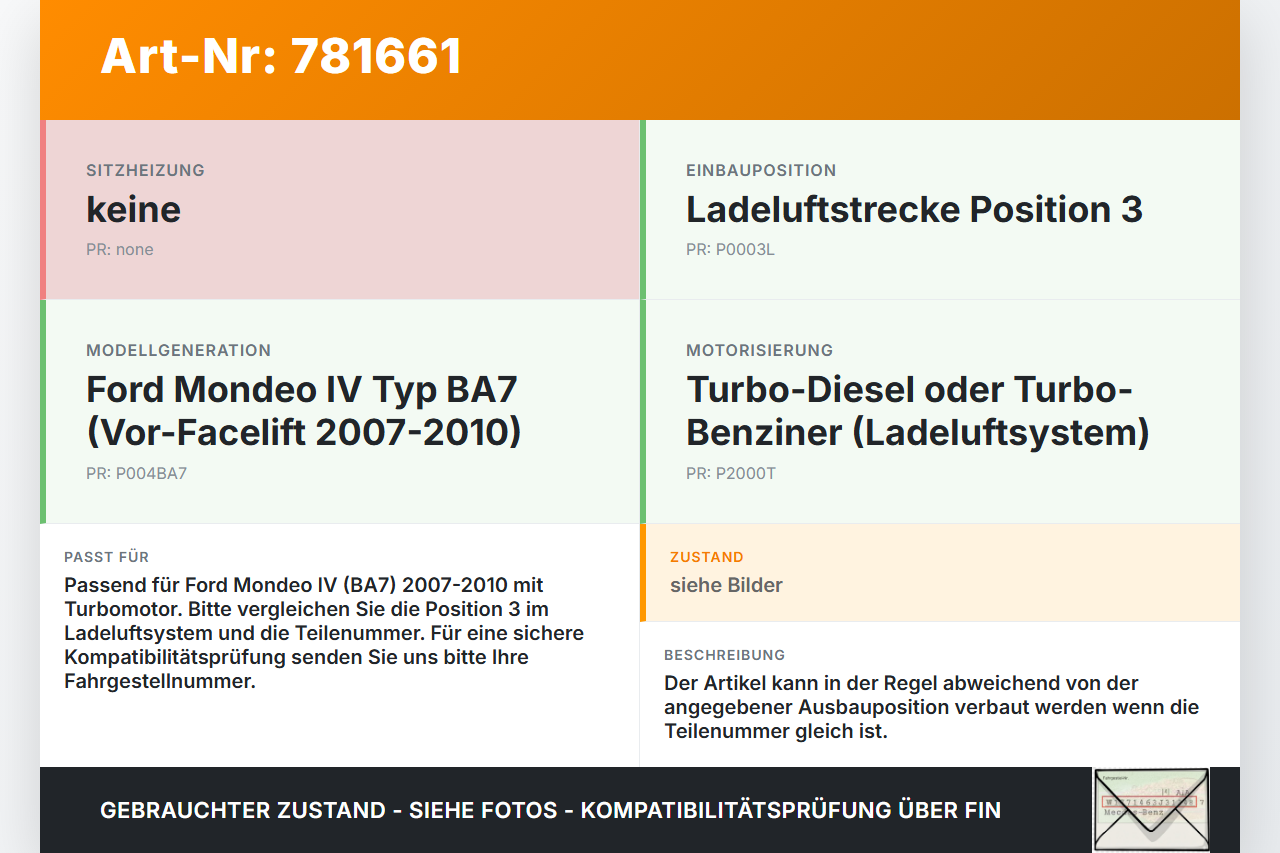
Task: Click the PR code P0003L text
Action: point(730,250)
